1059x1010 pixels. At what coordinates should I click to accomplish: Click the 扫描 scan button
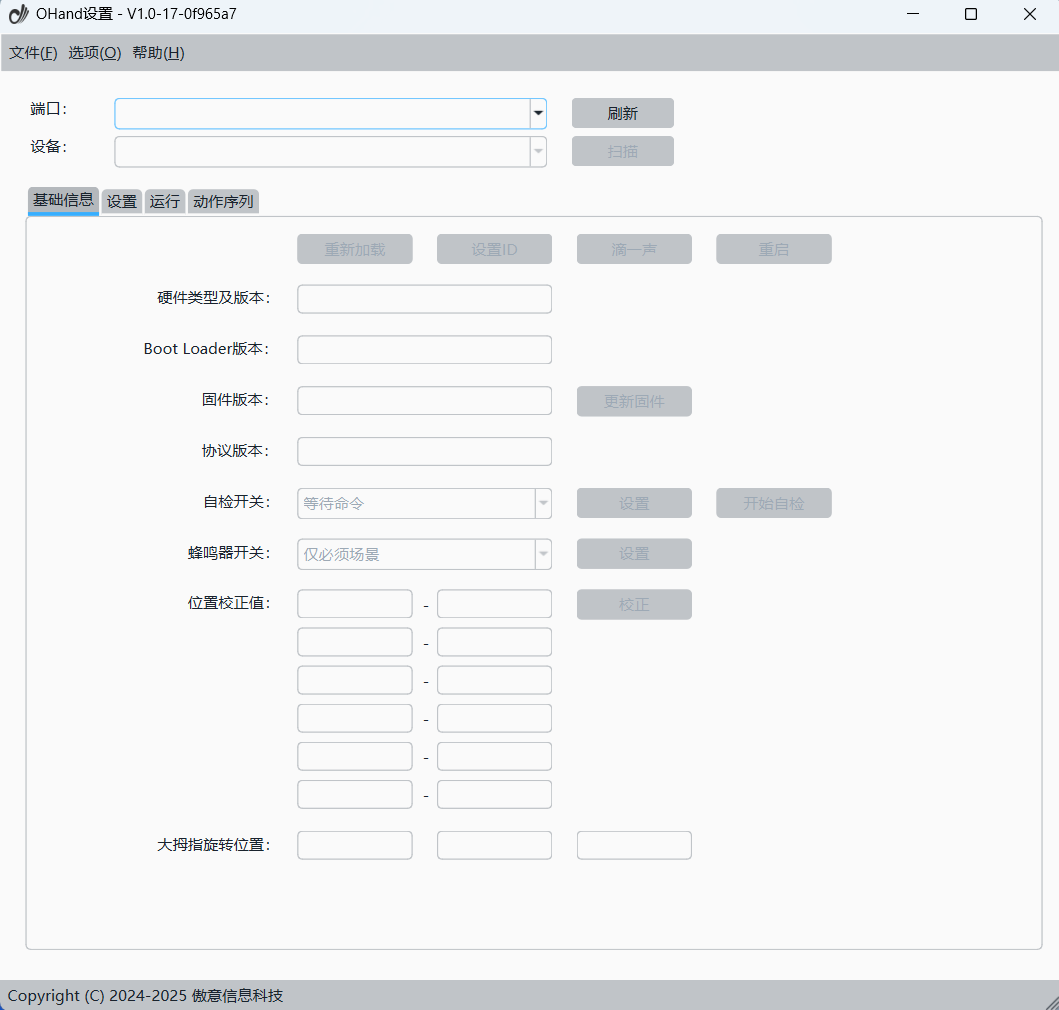(x=622, y=152)
